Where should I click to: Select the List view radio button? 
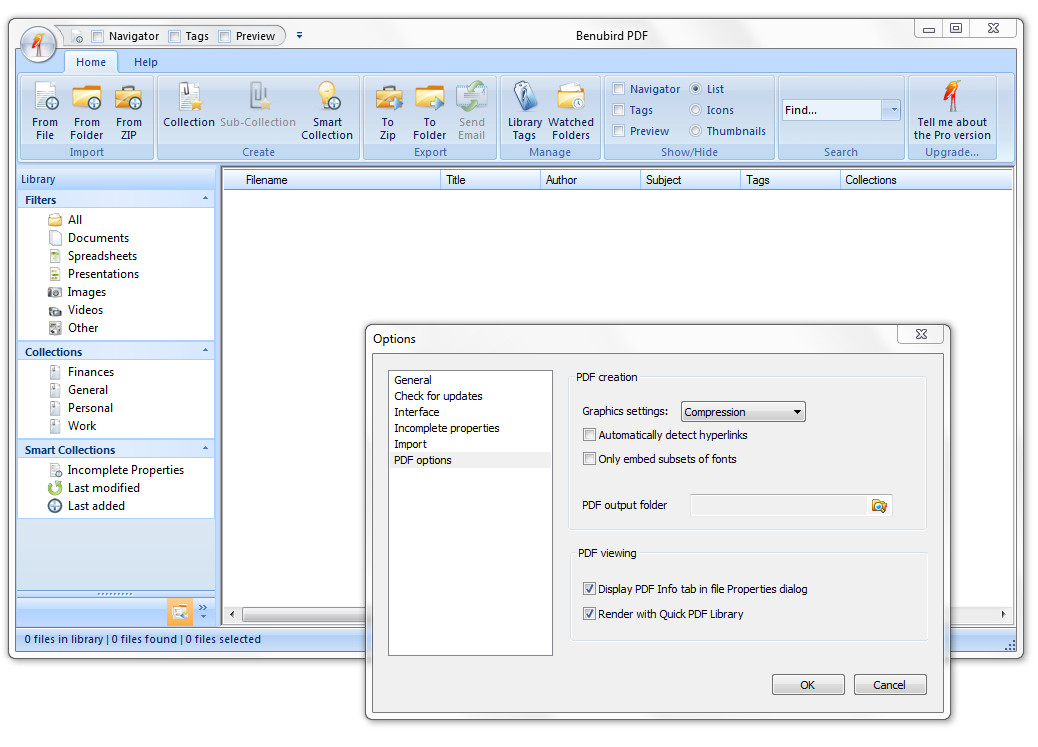(695, 89)
